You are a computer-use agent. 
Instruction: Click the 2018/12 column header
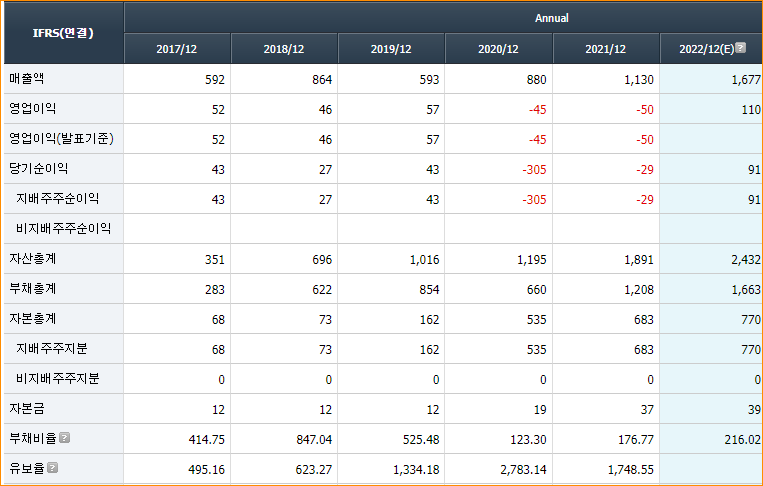coord(284,49)
